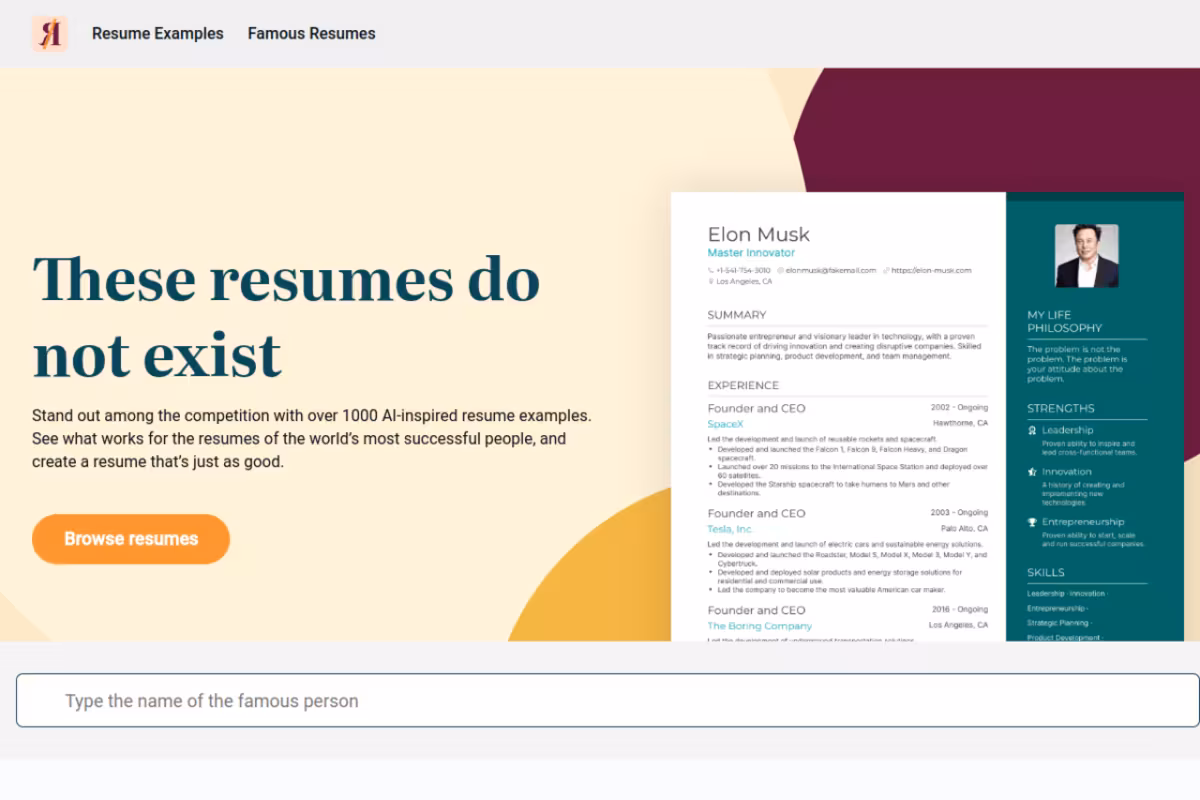Click the Browse resumes button
The width and height of the screenshot is (1200, 800).
[131, 539]
